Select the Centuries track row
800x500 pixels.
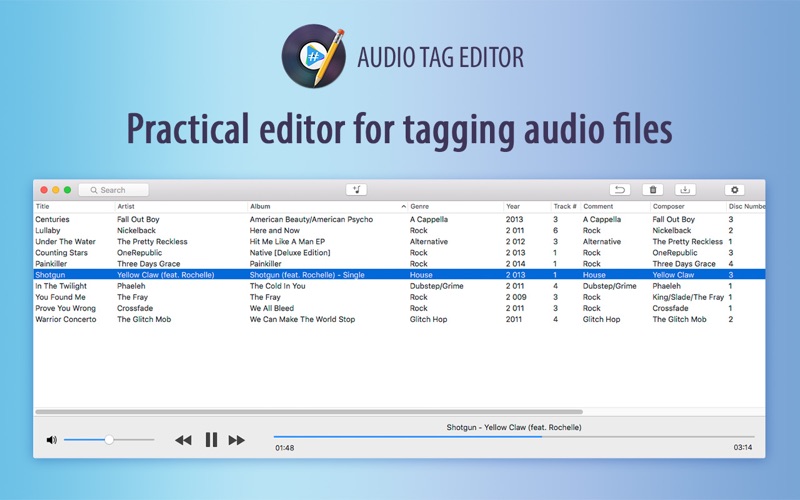point(399,219)
